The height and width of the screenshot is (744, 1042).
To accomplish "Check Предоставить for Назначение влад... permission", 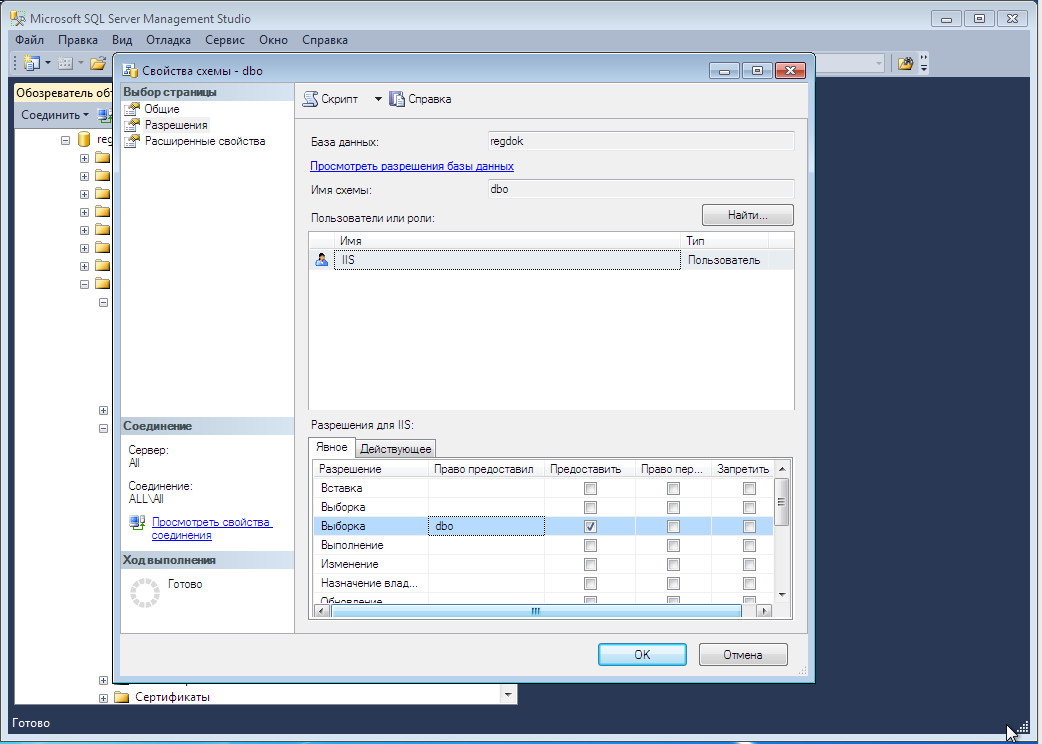I will coord(590,583).
